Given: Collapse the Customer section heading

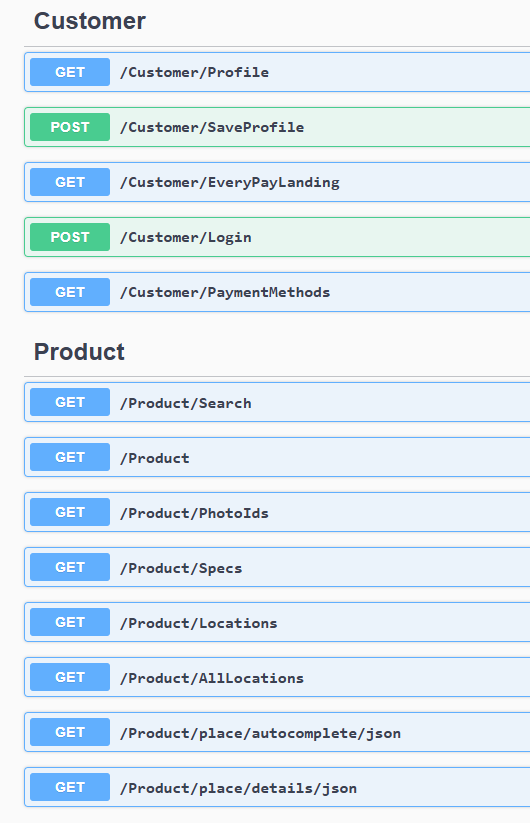Looking at the screenshot, I should point(90,21).
